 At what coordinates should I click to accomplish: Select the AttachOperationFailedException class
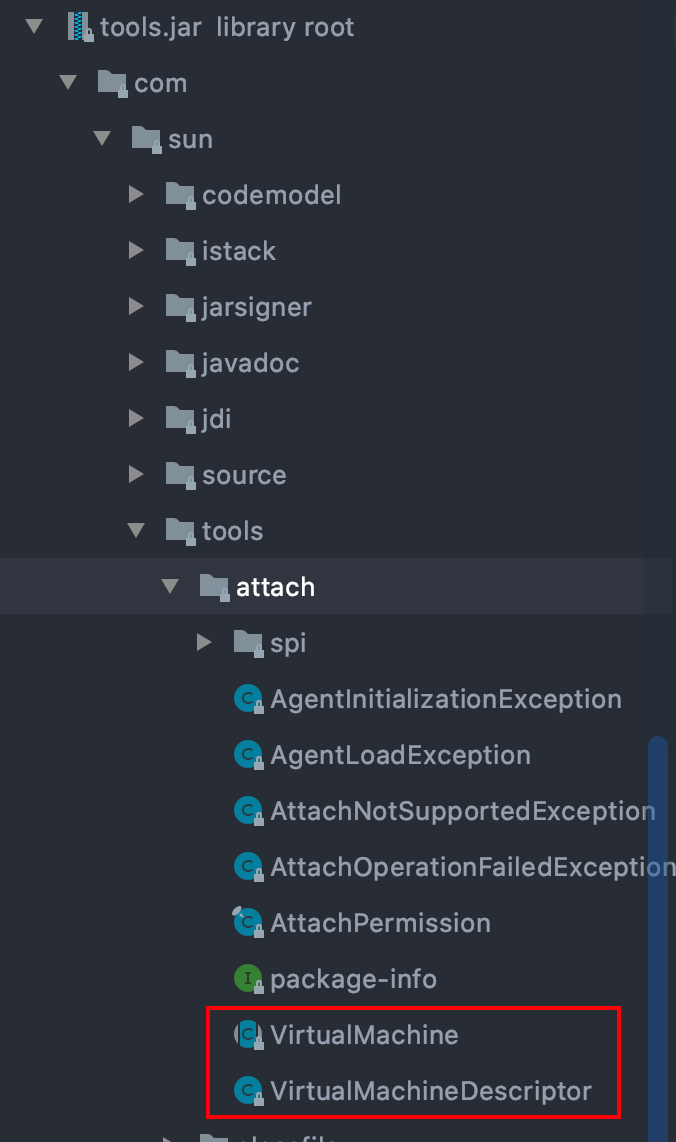[x=470, y=867]
